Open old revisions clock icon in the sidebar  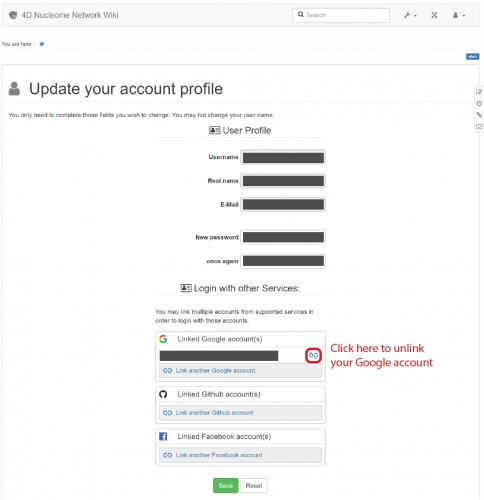tap(479, 104)
